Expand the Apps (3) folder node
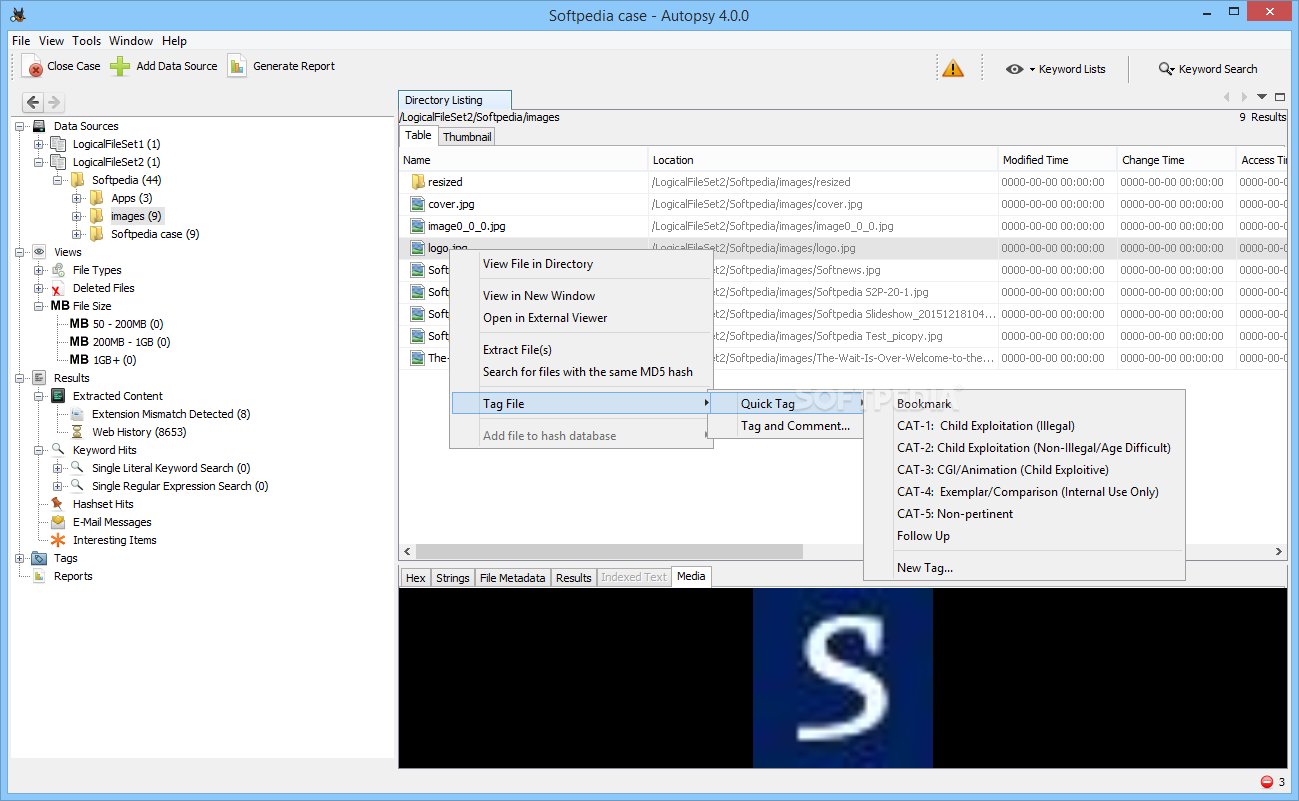 77,198
